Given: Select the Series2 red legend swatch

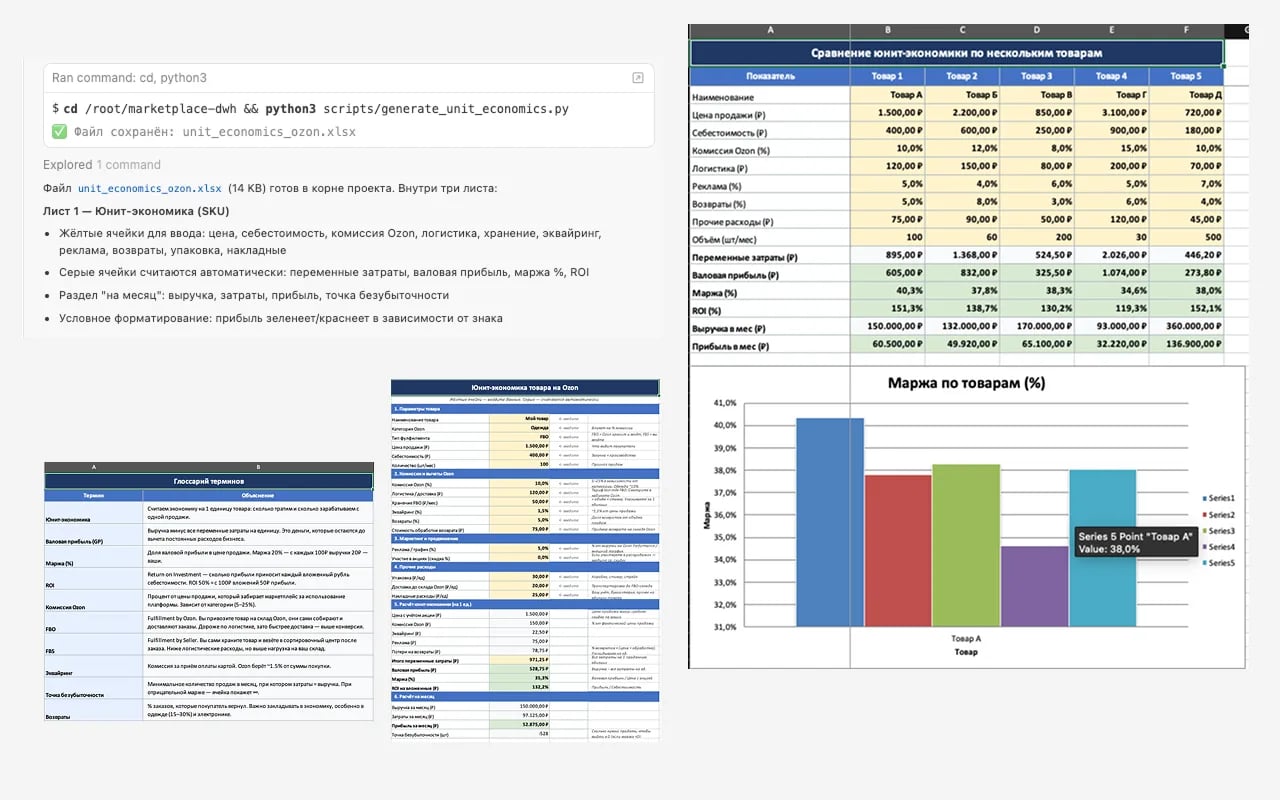Looking at the screenshot, I should (x=1203, y=514).
